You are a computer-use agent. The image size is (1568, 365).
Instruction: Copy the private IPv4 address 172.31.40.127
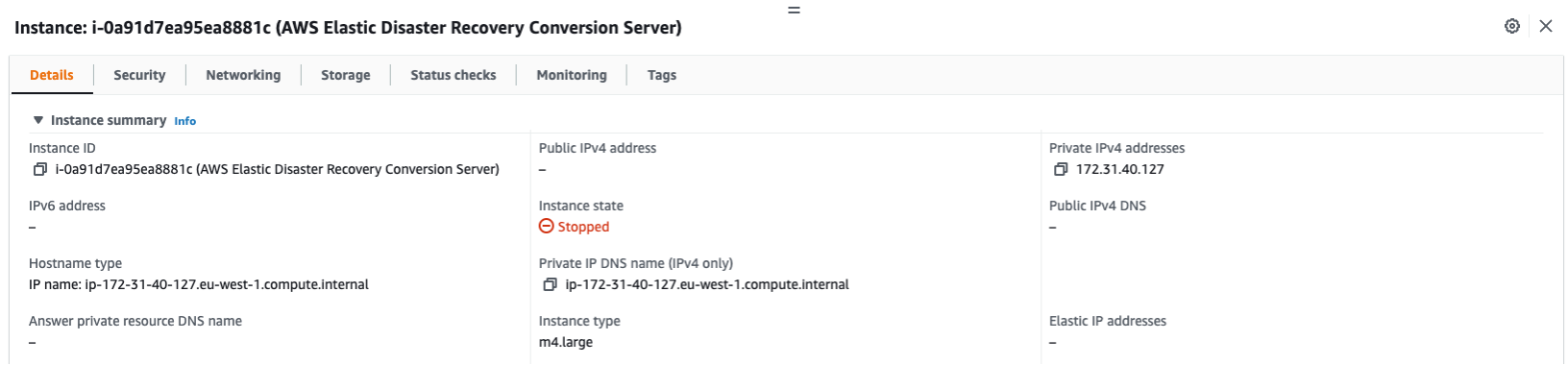[1060, 170]
